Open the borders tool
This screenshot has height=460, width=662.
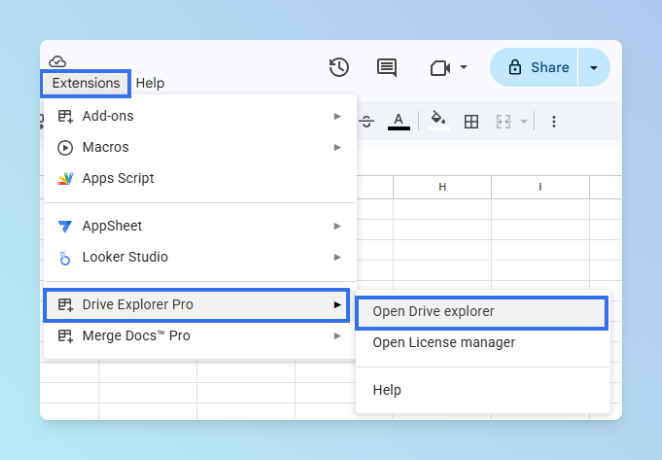click(471, 121)
